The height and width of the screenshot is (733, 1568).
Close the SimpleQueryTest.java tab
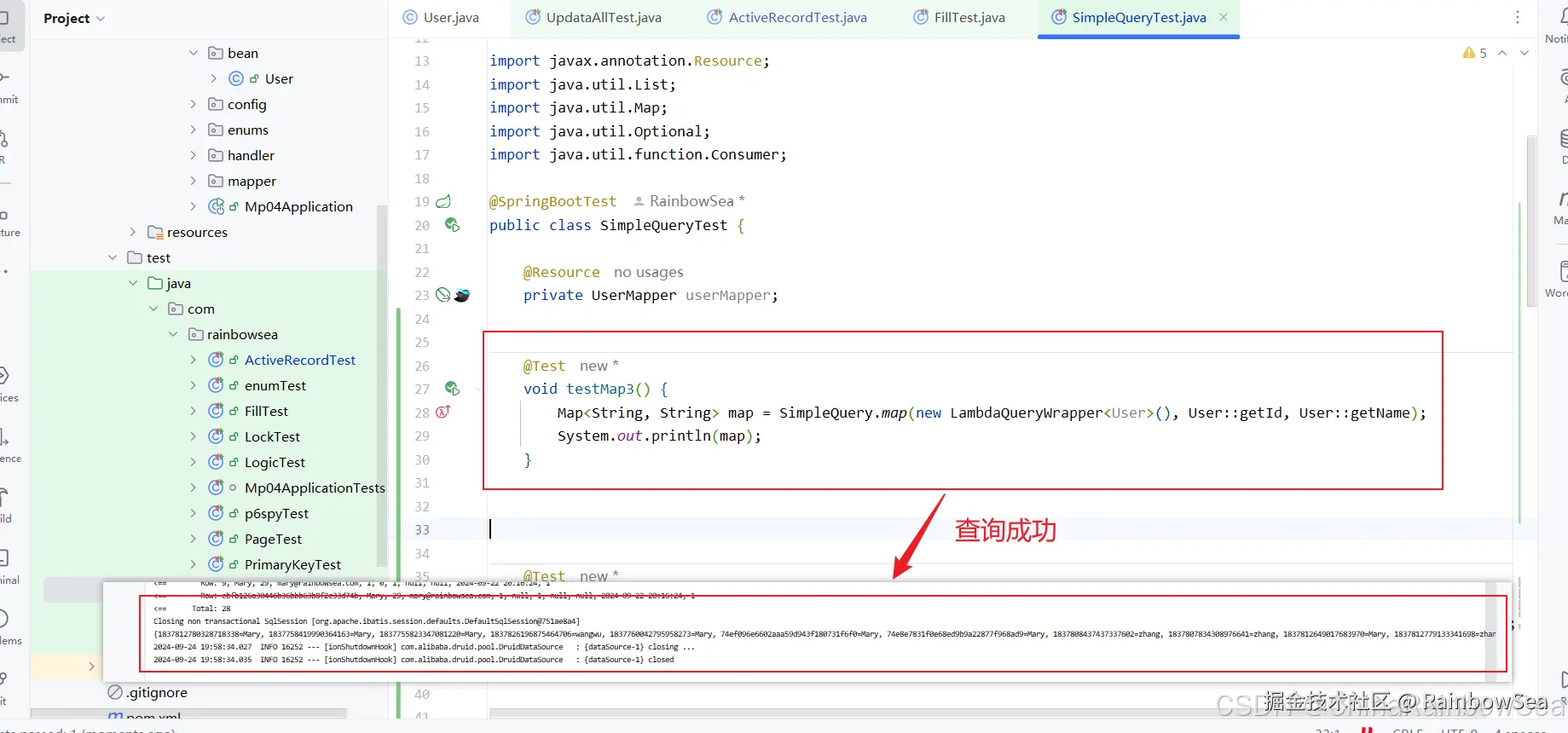tap(1224, 17)
